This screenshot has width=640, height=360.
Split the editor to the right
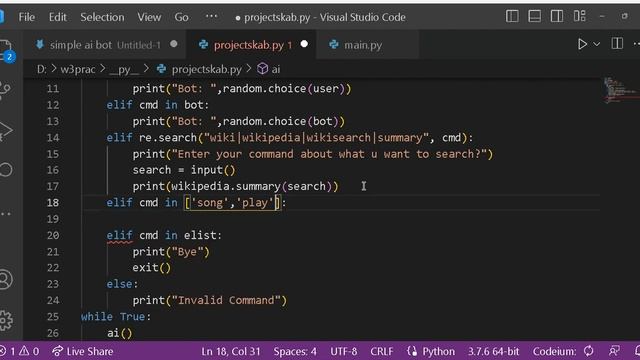[x=617, y=44]
